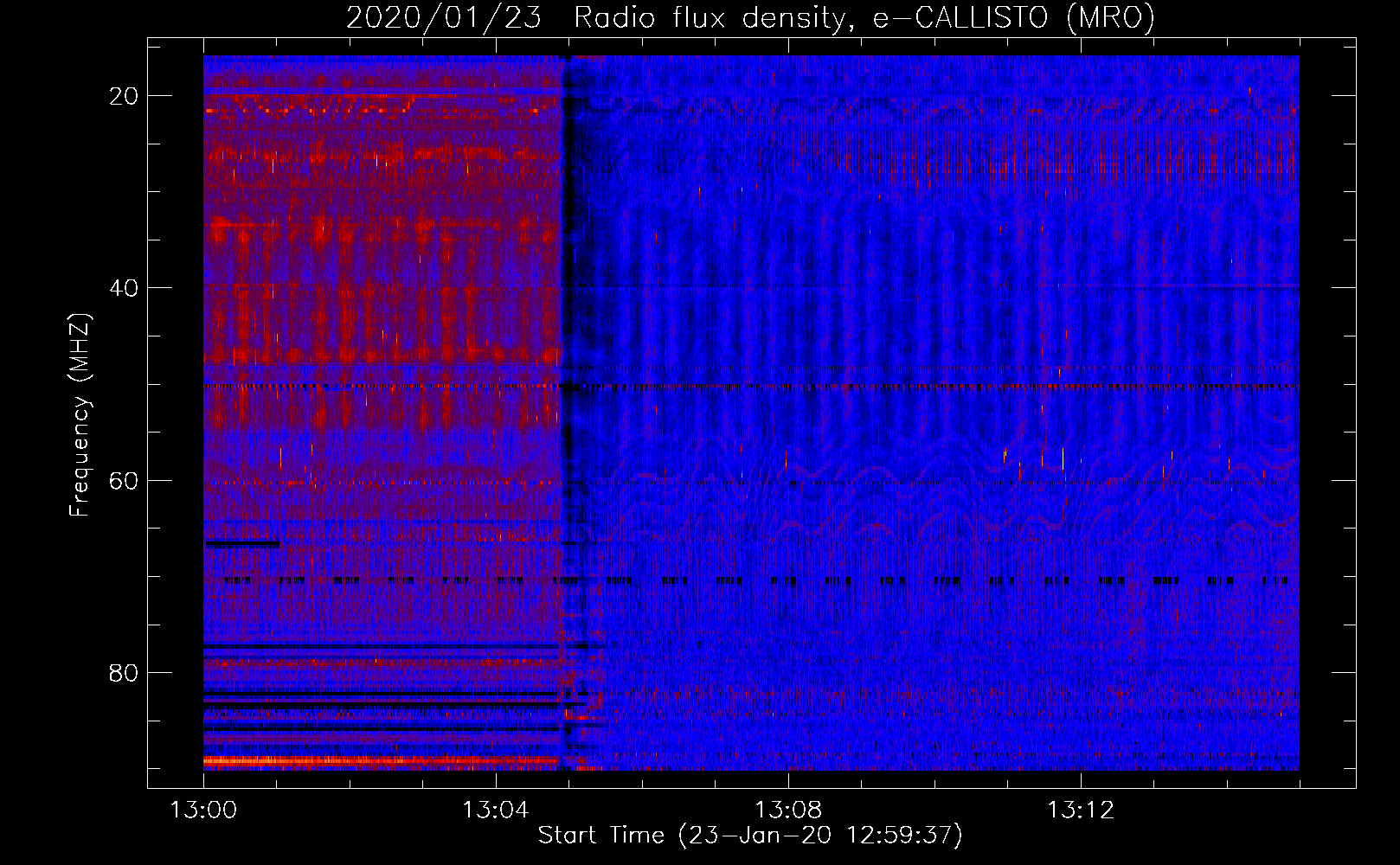Image resolution: width=1400 pixels, height=865 pixels.
Task: Click the 'Frequency (MHZ)' axis label
Action: pos(80,415)
